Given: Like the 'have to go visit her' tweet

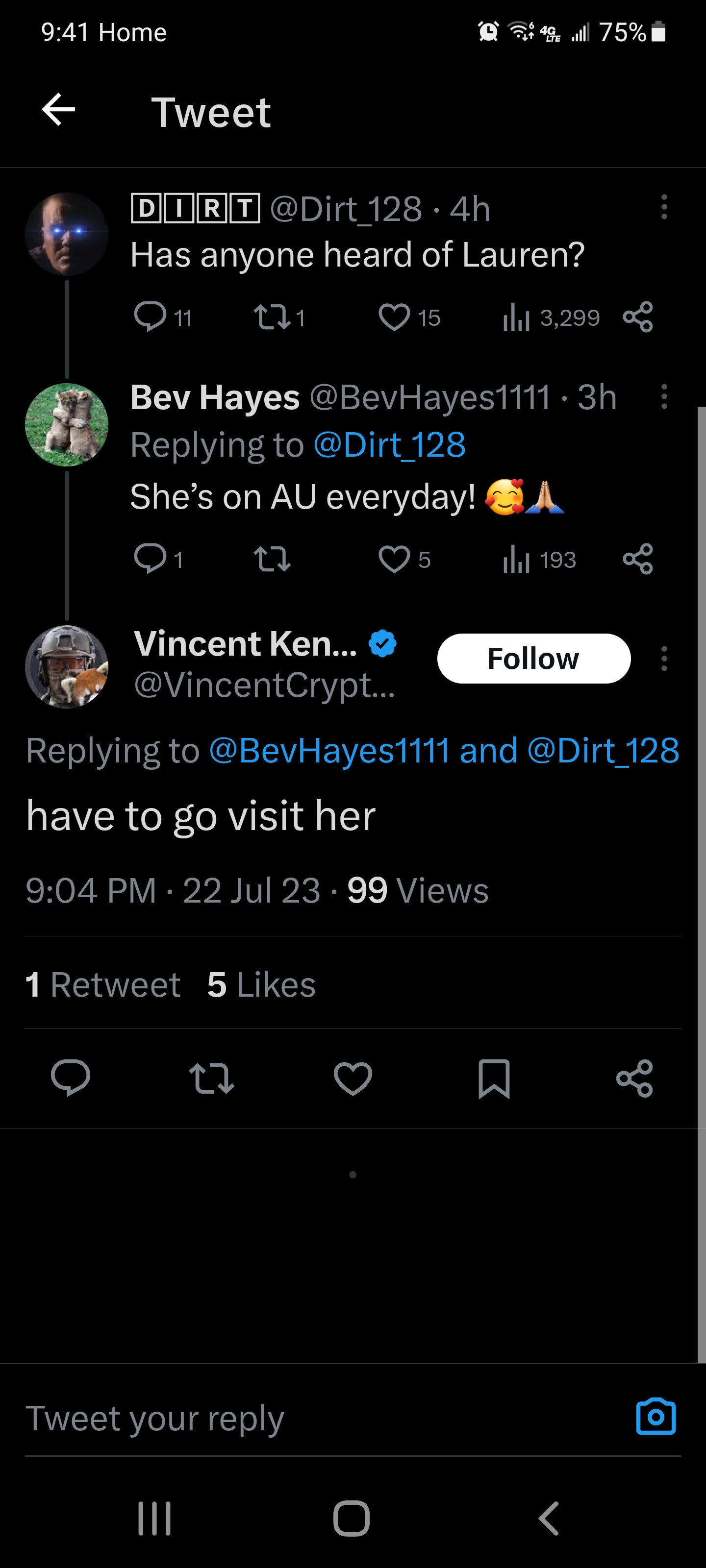Looking at the screenshot, I should [353, 1078].
